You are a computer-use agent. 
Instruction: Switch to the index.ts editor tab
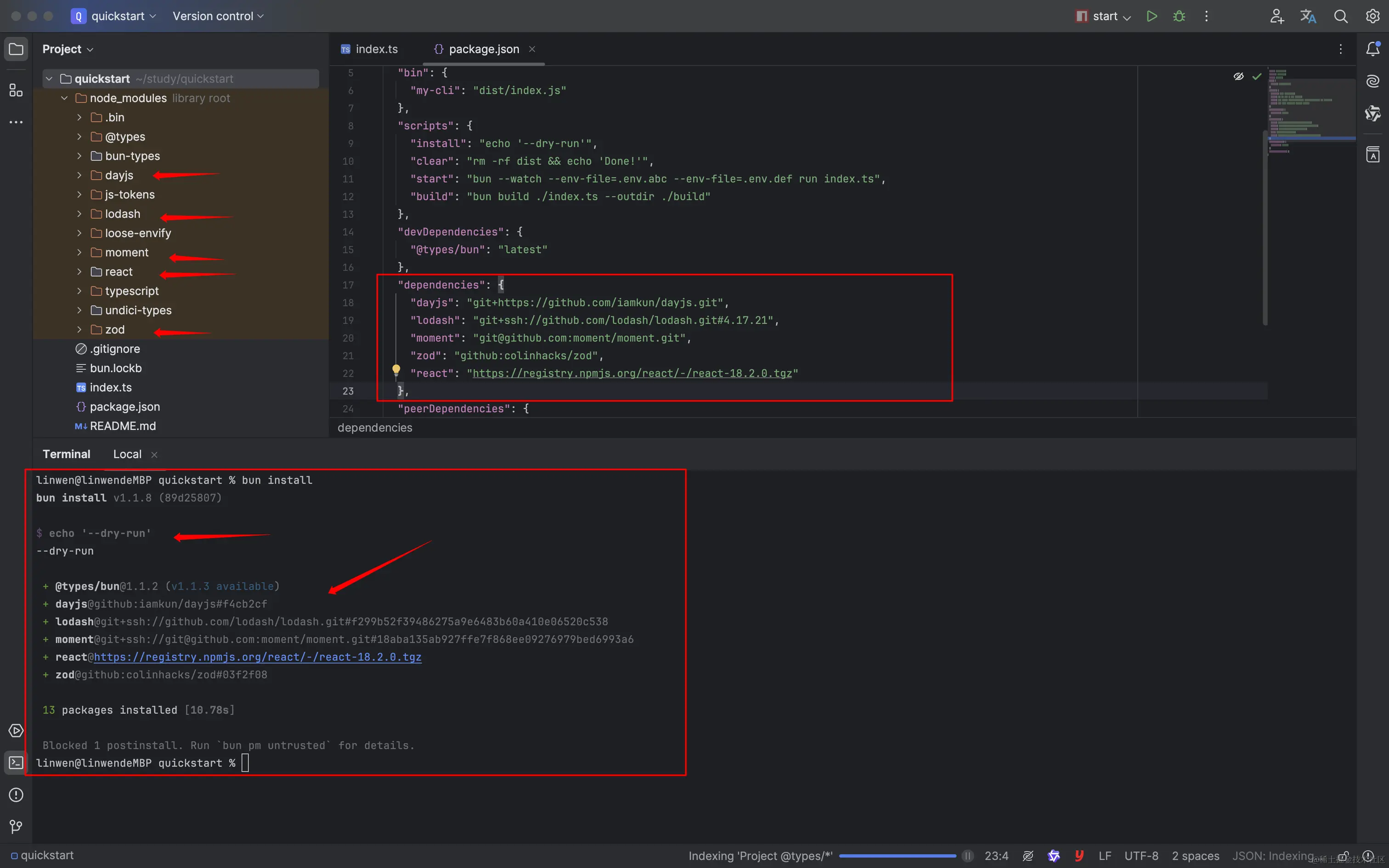(369, 50)
